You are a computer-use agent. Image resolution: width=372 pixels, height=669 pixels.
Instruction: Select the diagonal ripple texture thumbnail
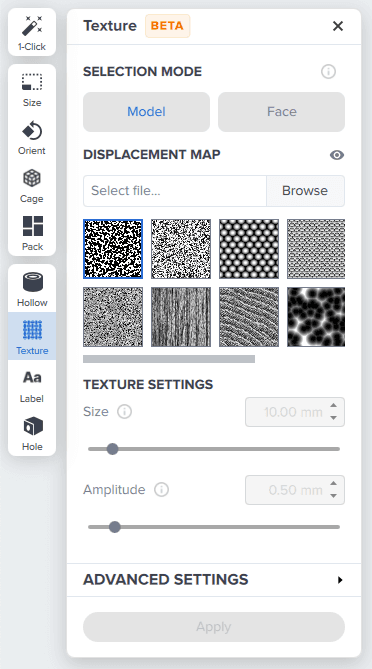[249, 317]
